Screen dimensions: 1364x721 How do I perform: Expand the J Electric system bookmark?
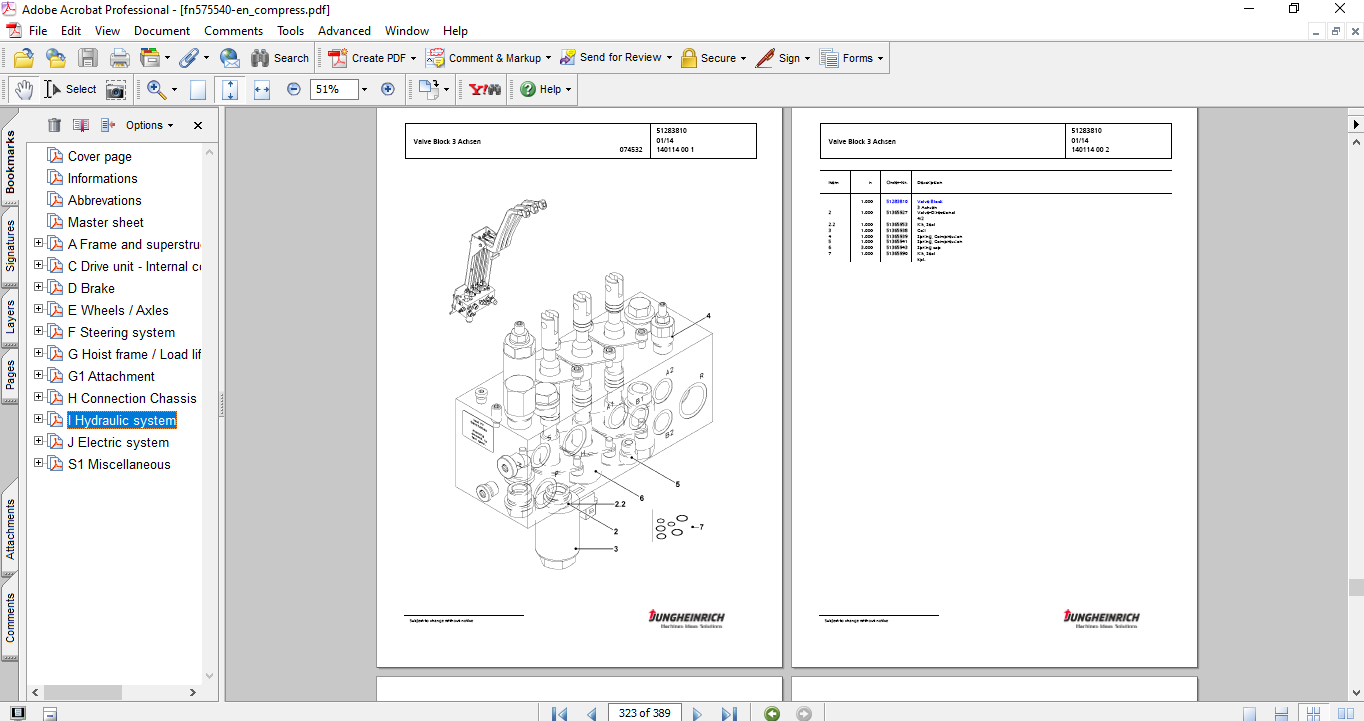coord(39,442)
